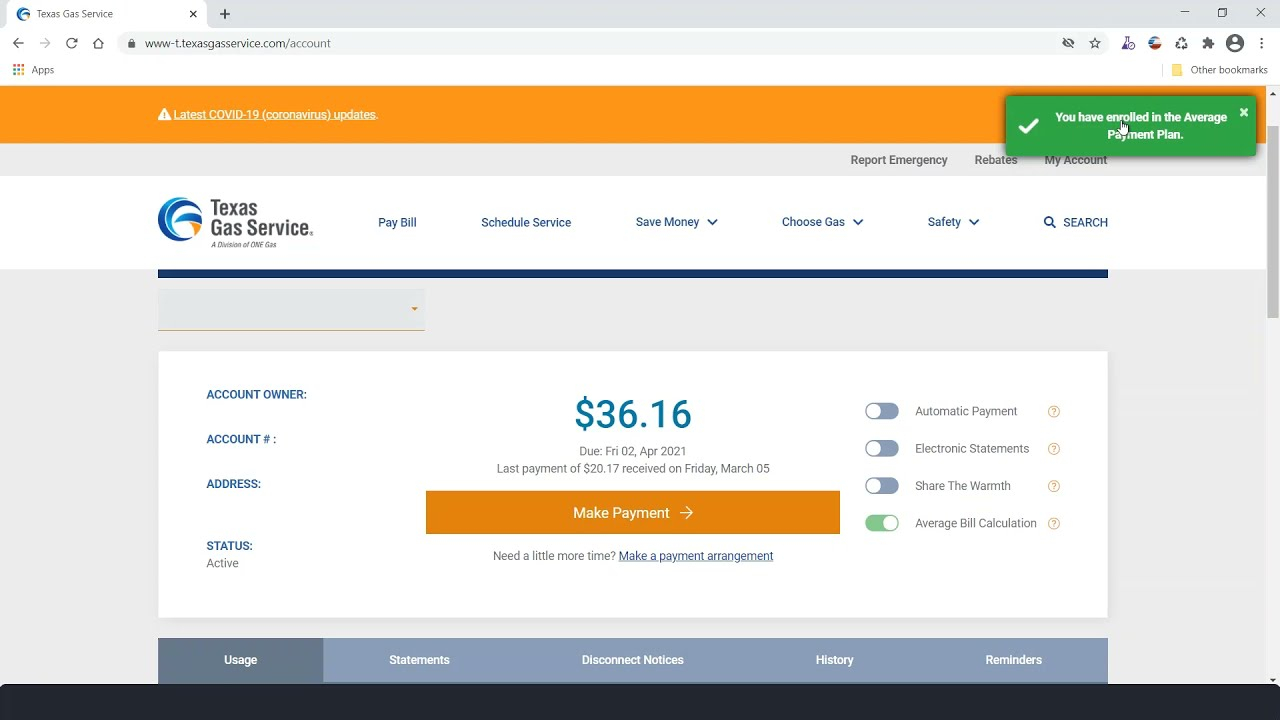
Task: Open the Share The Warmth help icon
Action: tap(1053, 486)
